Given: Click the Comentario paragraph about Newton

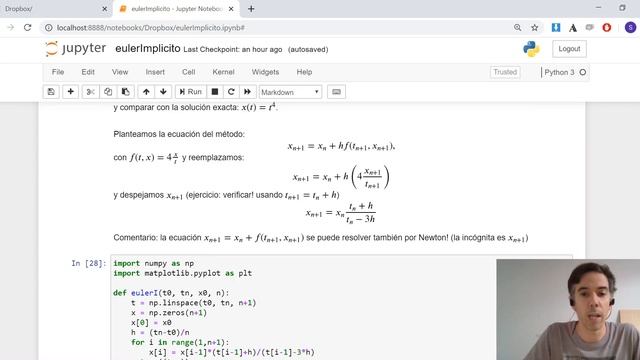Looking at the screenshot, I should (x=321, y=238).
